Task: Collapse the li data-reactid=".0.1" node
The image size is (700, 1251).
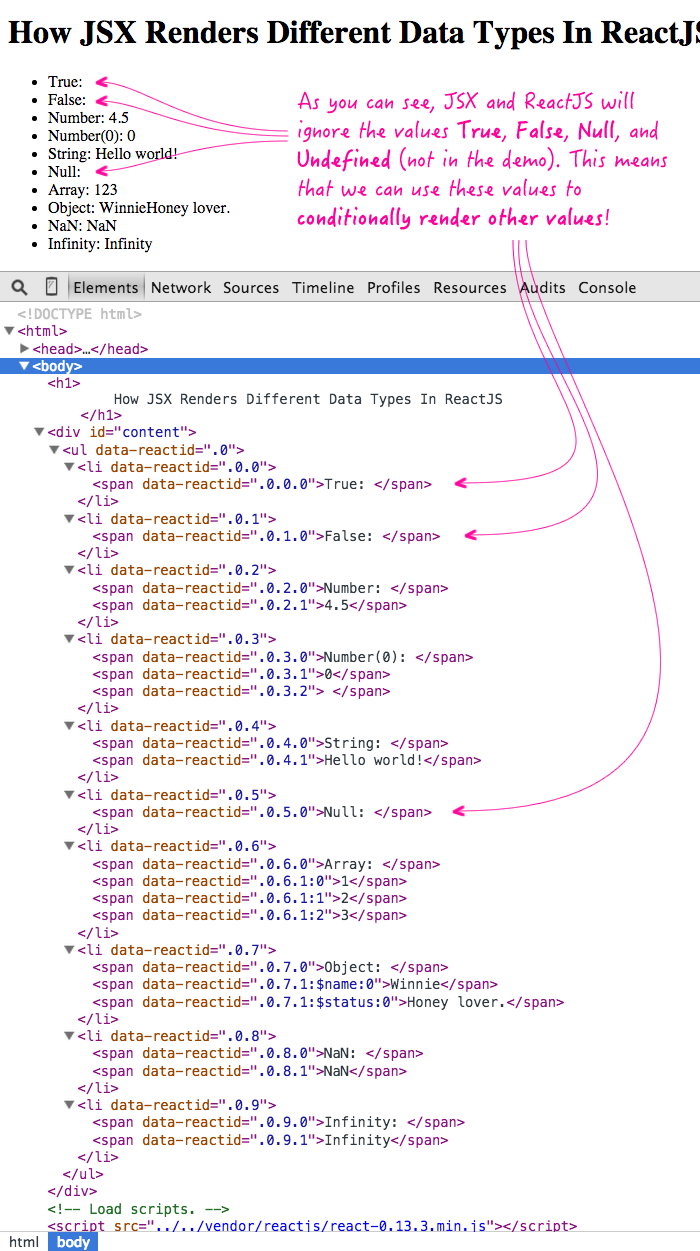Action: point(69,519)
